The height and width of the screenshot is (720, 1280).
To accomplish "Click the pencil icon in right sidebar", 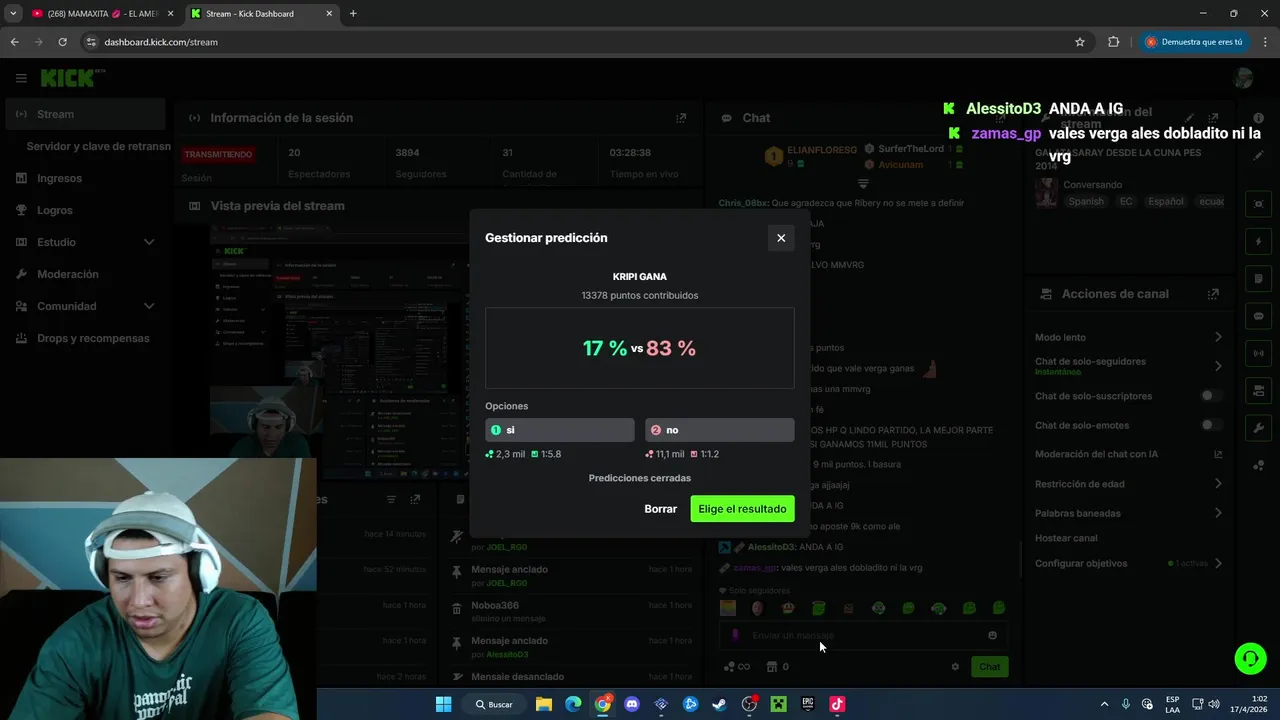I will [x=1259, y=155].
